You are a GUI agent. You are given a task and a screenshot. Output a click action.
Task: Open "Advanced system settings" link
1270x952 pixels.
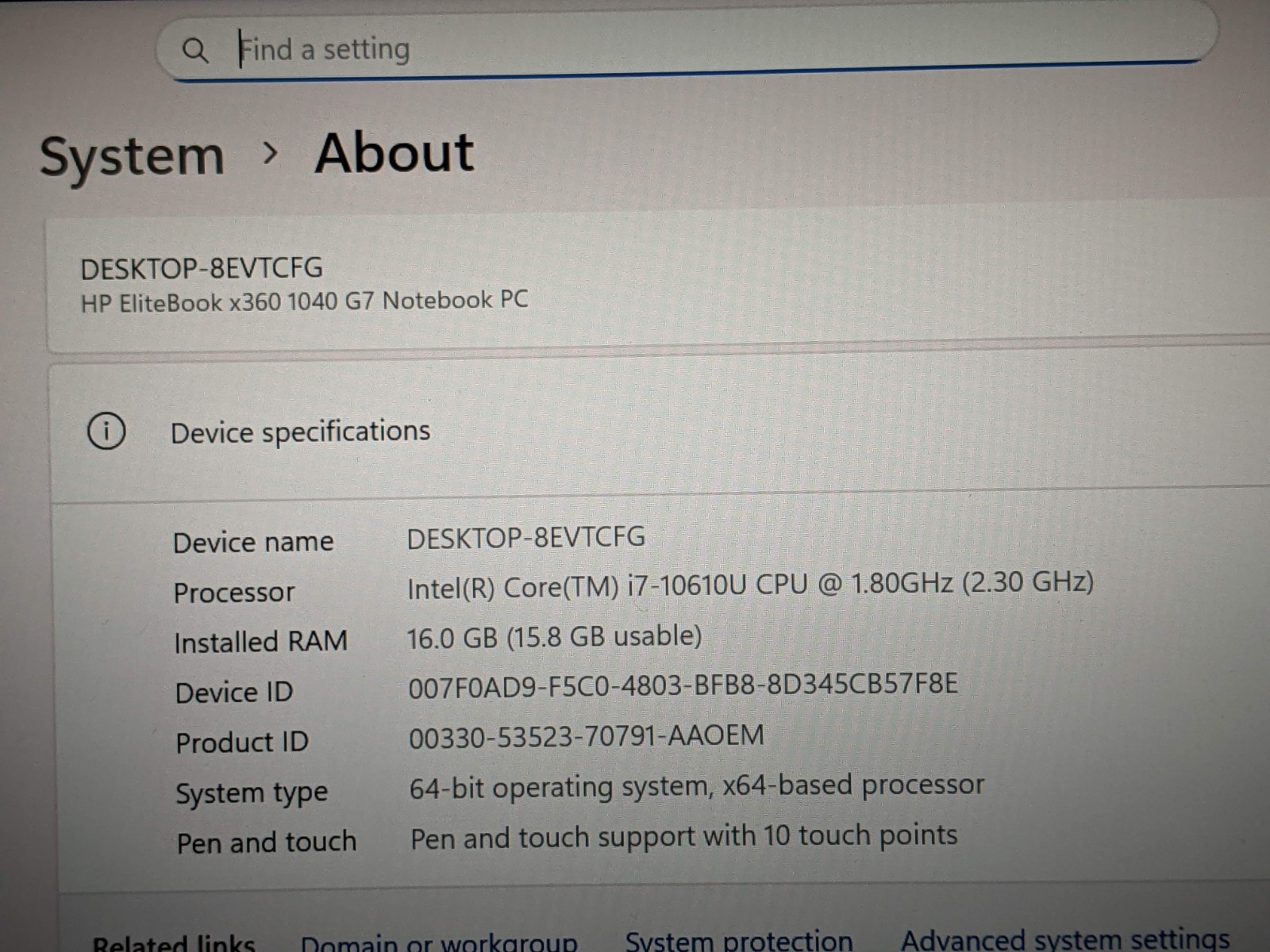point(1065,939)
